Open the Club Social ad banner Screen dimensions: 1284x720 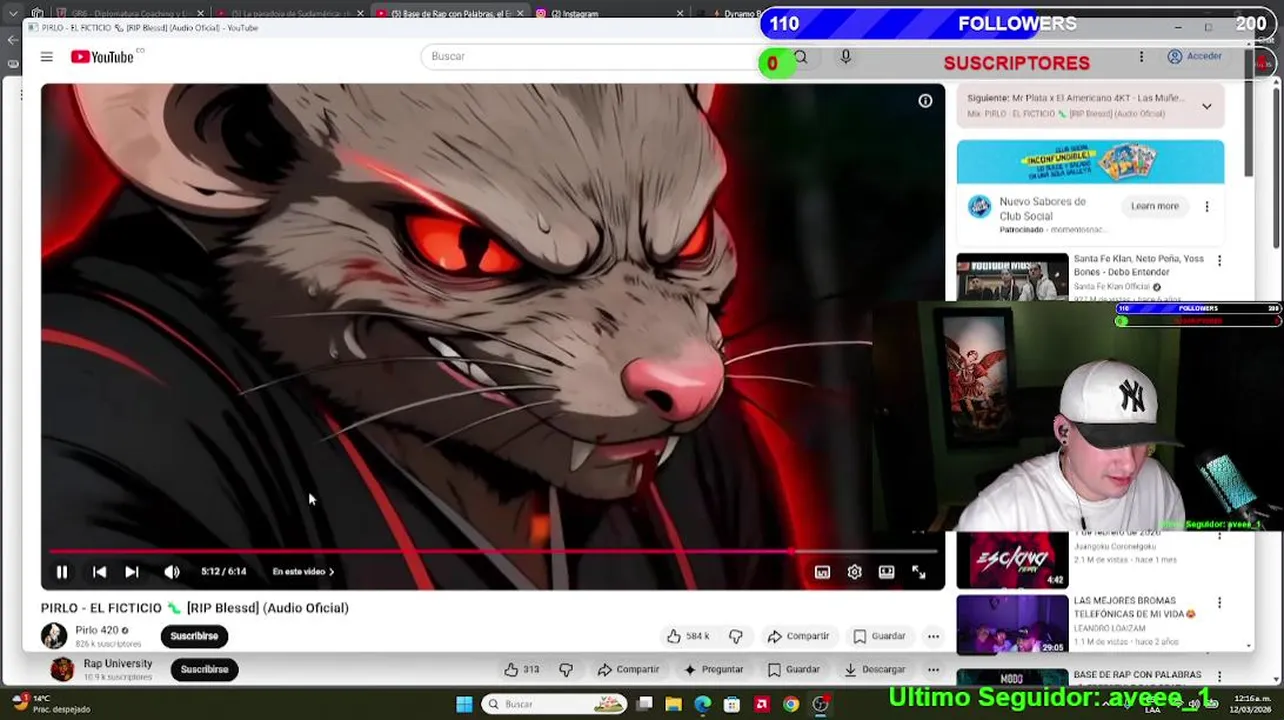[1090, 162]
